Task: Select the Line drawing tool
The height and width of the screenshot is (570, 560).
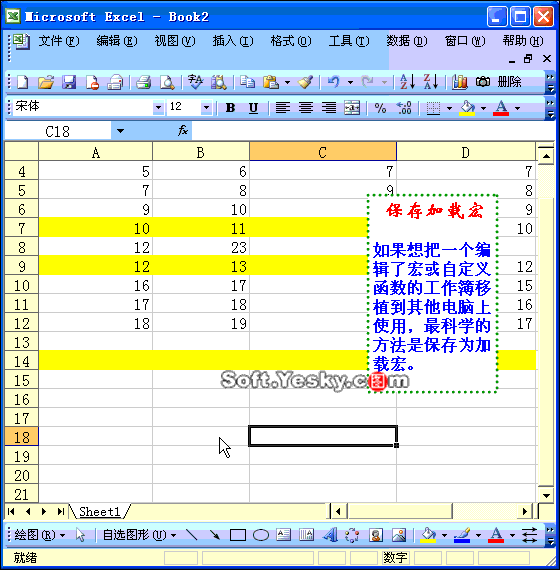Action: pyautogui.click(x=191, y=535)
